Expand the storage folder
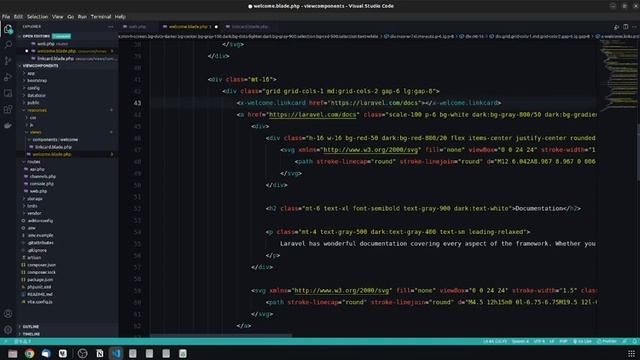 [35, 199]
